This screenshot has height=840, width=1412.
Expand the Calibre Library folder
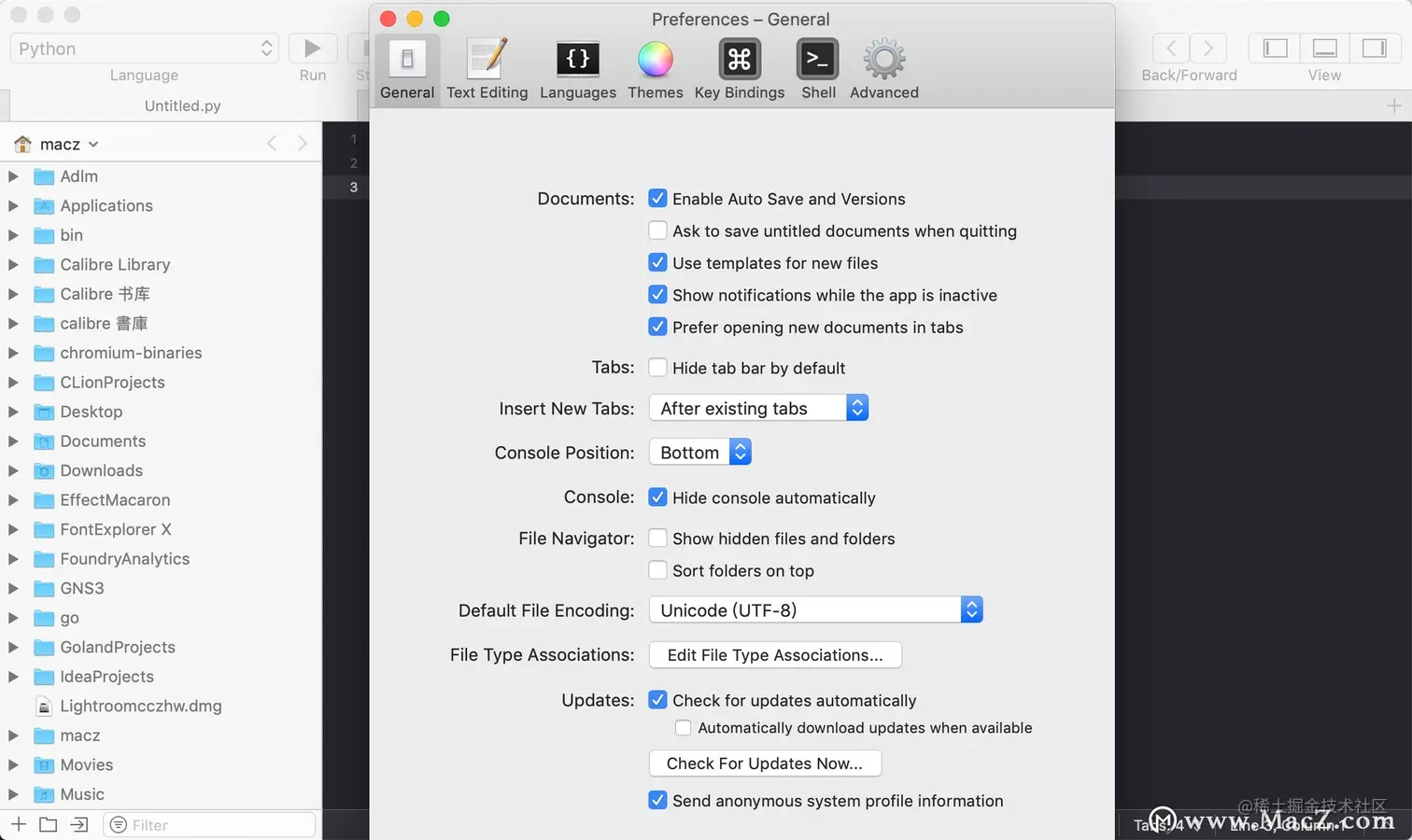(x=13, y=264)
